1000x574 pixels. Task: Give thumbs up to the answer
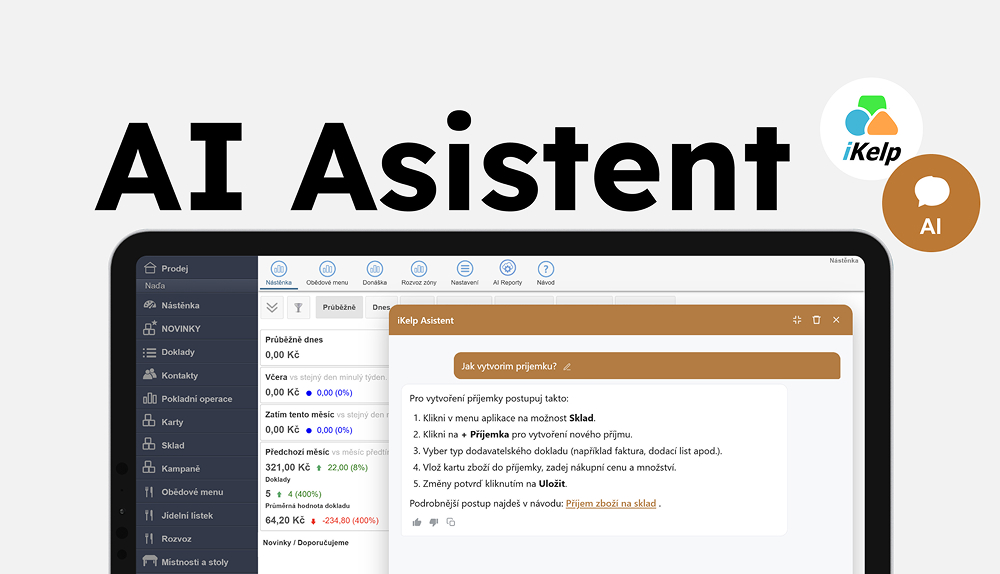pyautogui.click(x=417, y=522)
